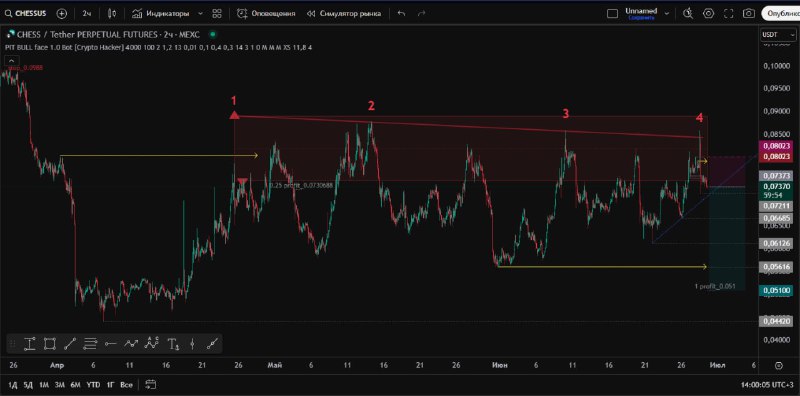This screenshot has width=800, height=396.
Task: Select the chart layout square icon
Action: click(x=612, y=14)
